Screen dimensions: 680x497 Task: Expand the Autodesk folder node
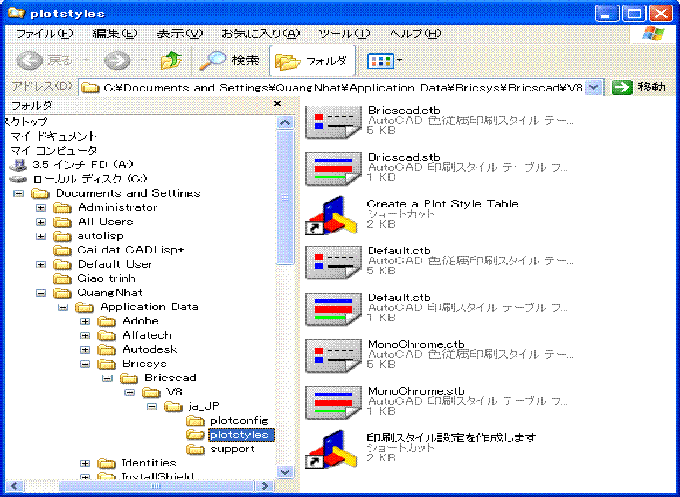[x=85, y=350]
